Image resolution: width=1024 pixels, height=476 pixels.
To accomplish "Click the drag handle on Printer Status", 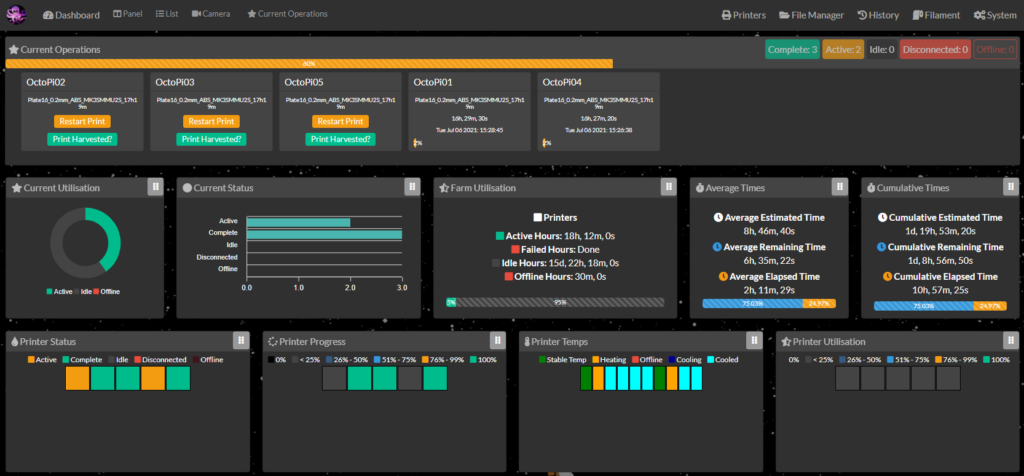I will coord(241,340).
